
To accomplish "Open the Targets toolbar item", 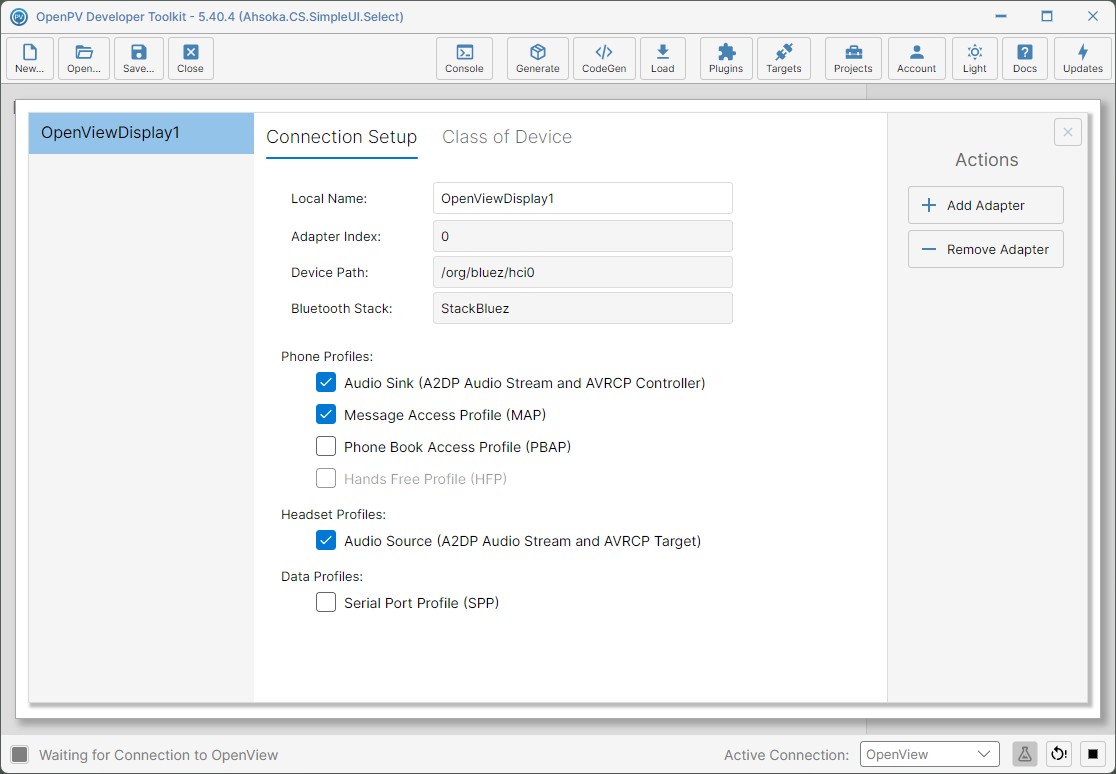I will pos(784,58).
